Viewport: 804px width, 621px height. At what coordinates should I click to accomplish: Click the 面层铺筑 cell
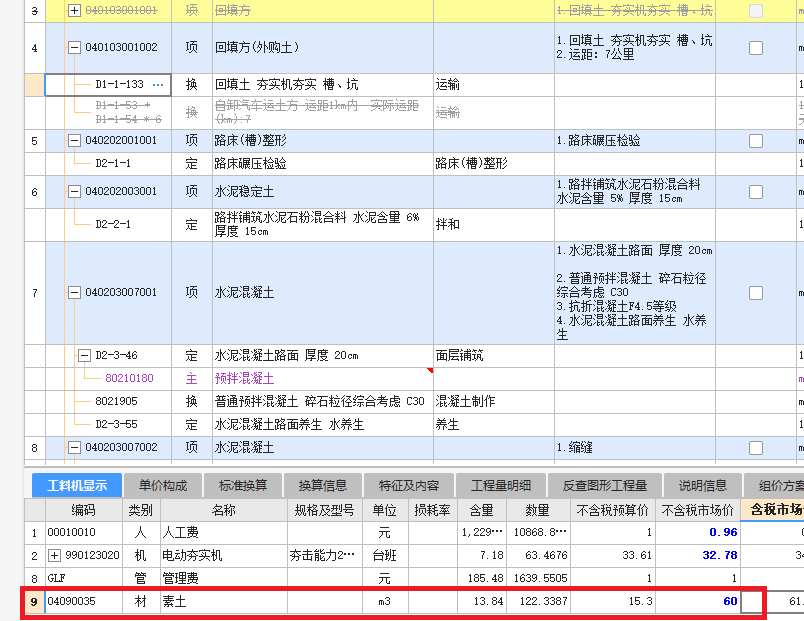494,355
